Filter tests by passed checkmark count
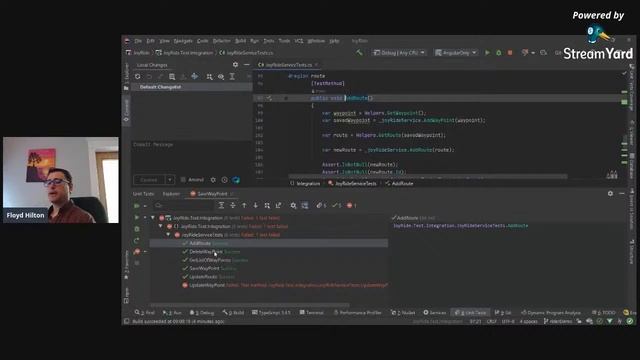The height and width of the screenshot is (360, 640). (x=337, y=205)
